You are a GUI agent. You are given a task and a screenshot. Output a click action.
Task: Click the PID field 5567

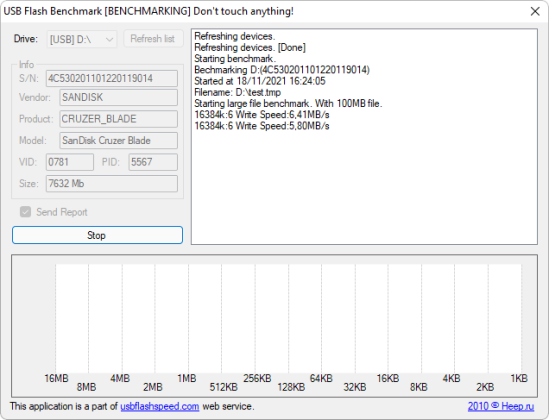153,162
